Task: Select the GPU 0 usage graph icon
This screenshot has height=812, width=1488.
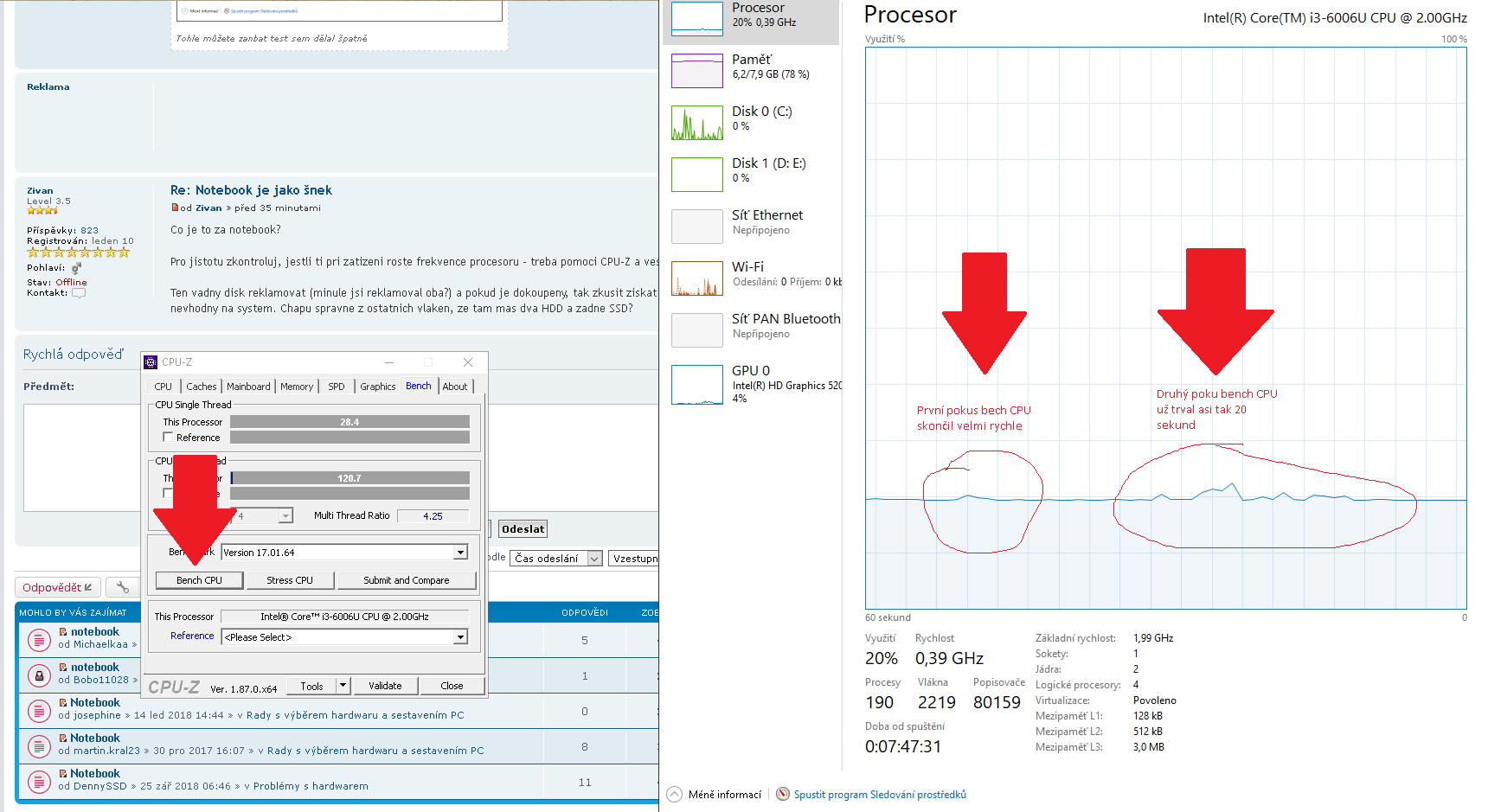Action: [697, 384]
